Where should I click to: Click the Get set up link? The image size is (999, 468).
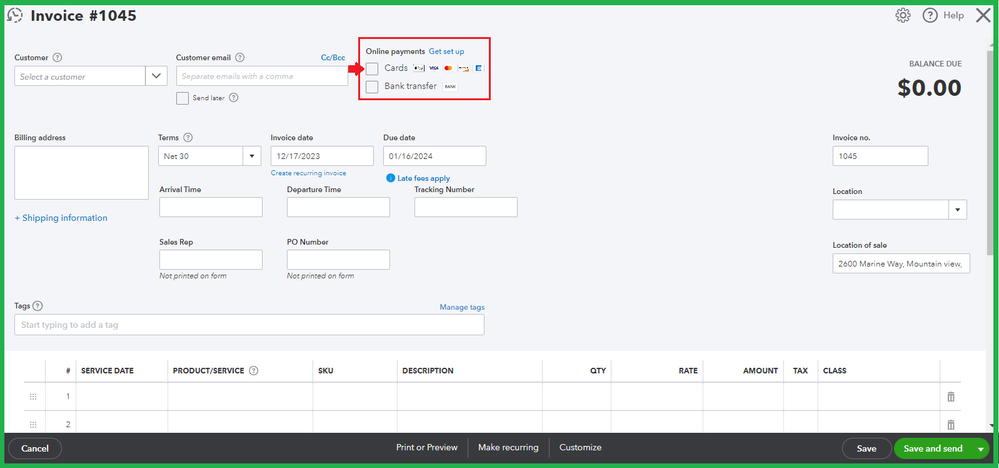(x=447, y=51)
